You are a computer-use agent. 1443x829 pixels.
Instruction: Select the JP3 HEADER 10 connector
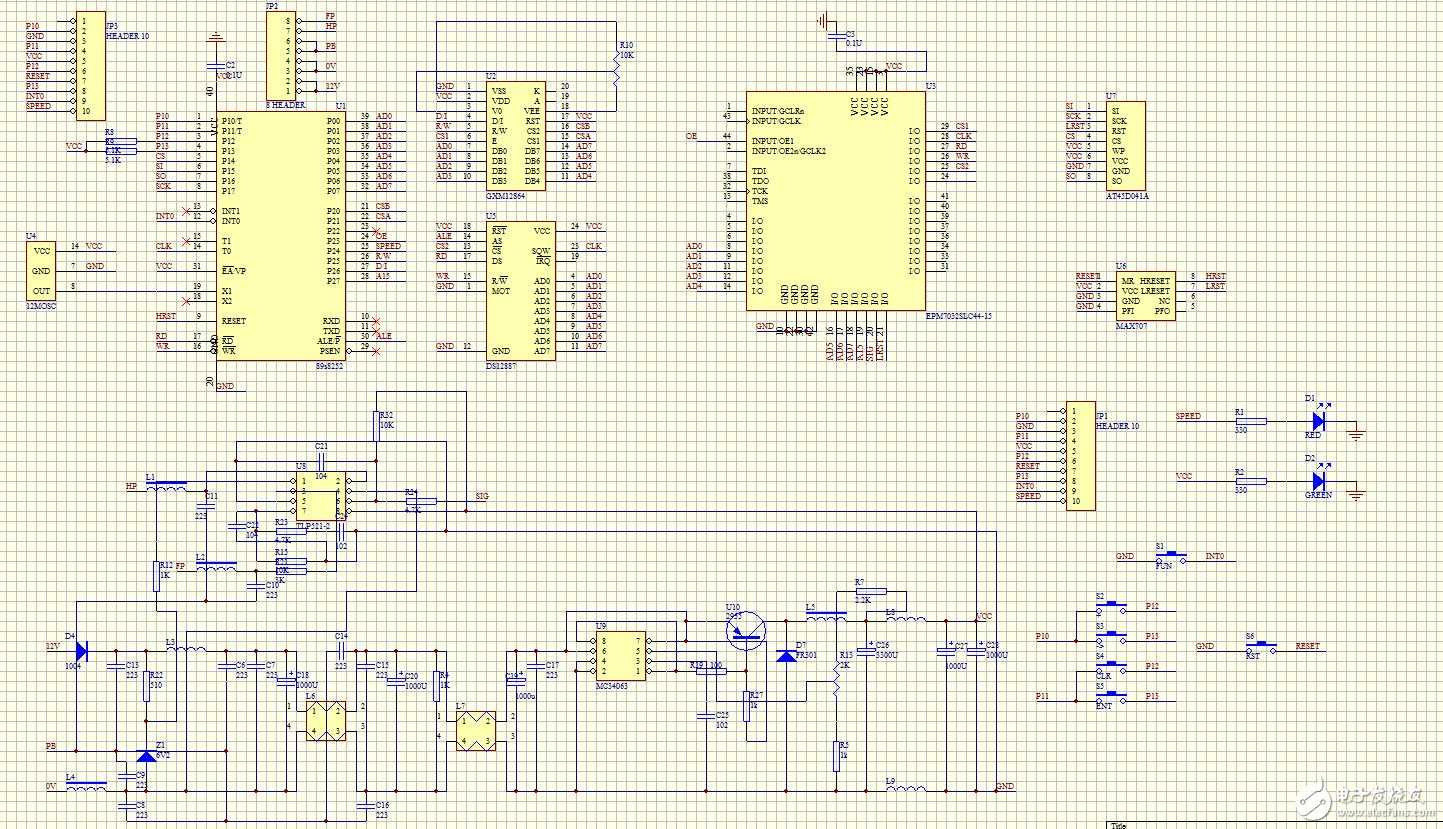[90, 65]
